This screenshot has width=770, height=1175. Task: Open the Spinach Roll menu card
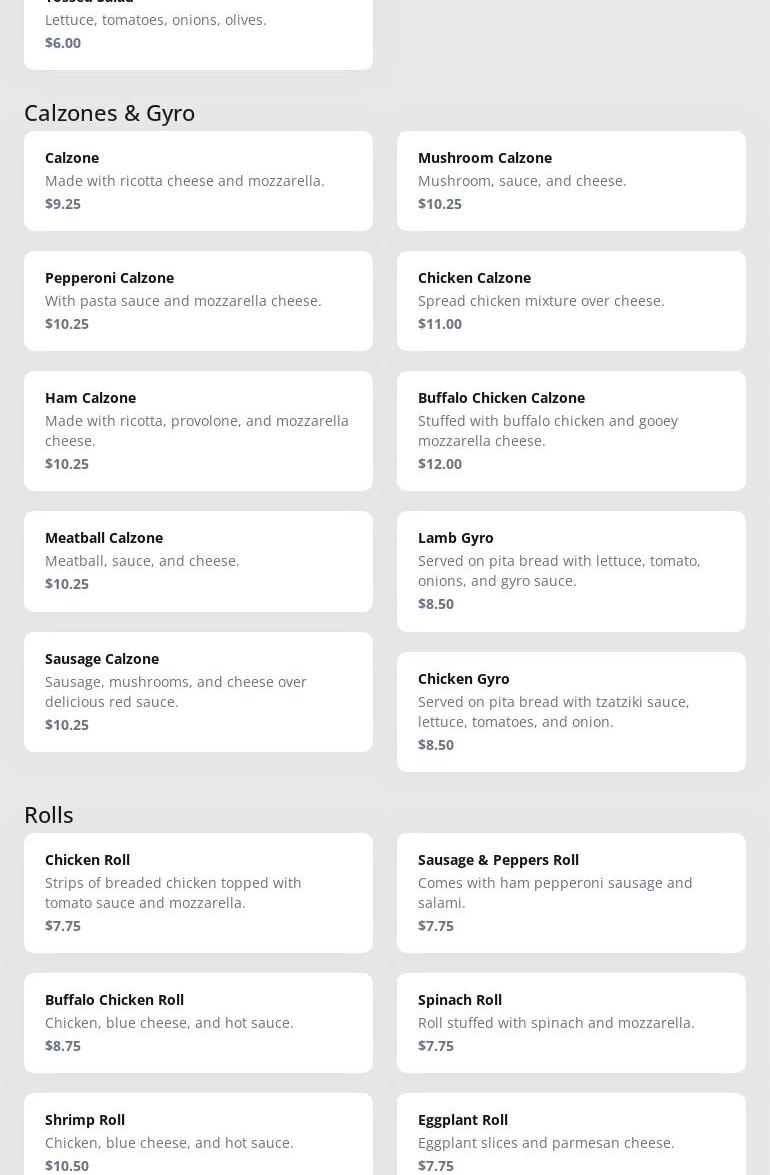(x=571, y=1023)
